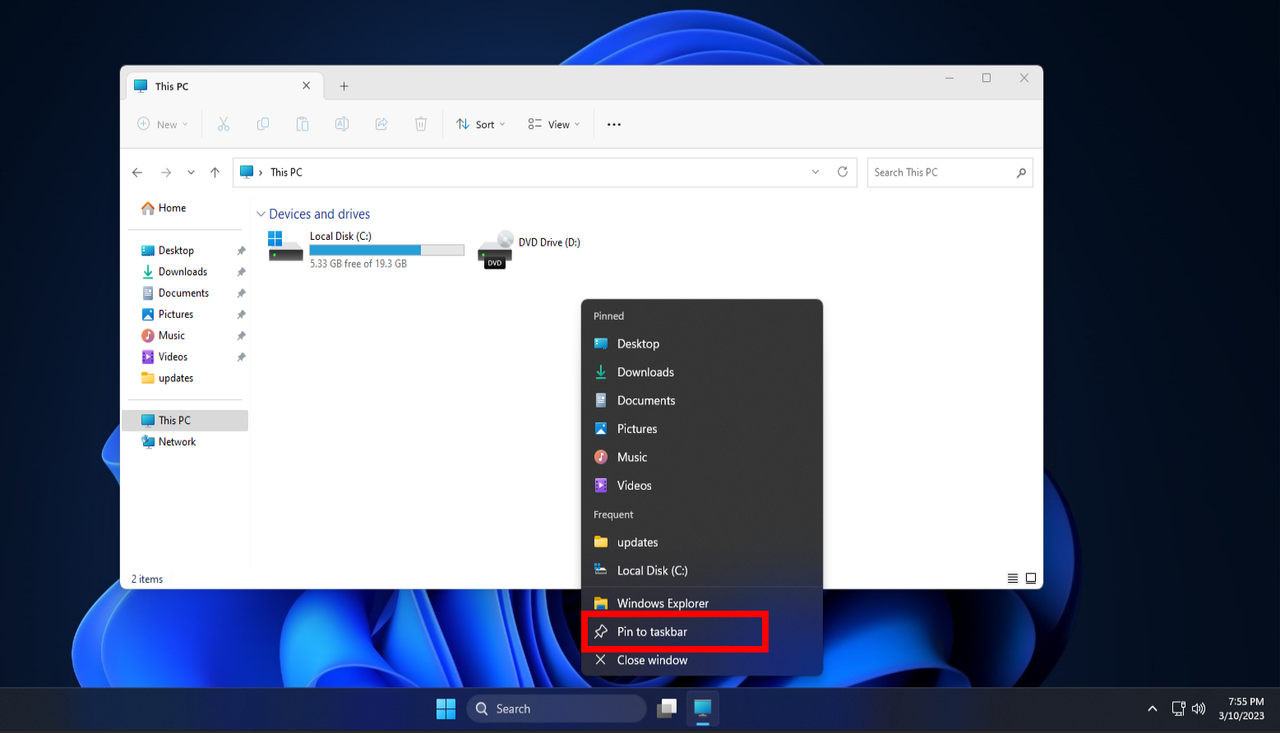Open Downloads from the navigation pane
Screen dimensions: 1280x733
click(x=180, y=271)
